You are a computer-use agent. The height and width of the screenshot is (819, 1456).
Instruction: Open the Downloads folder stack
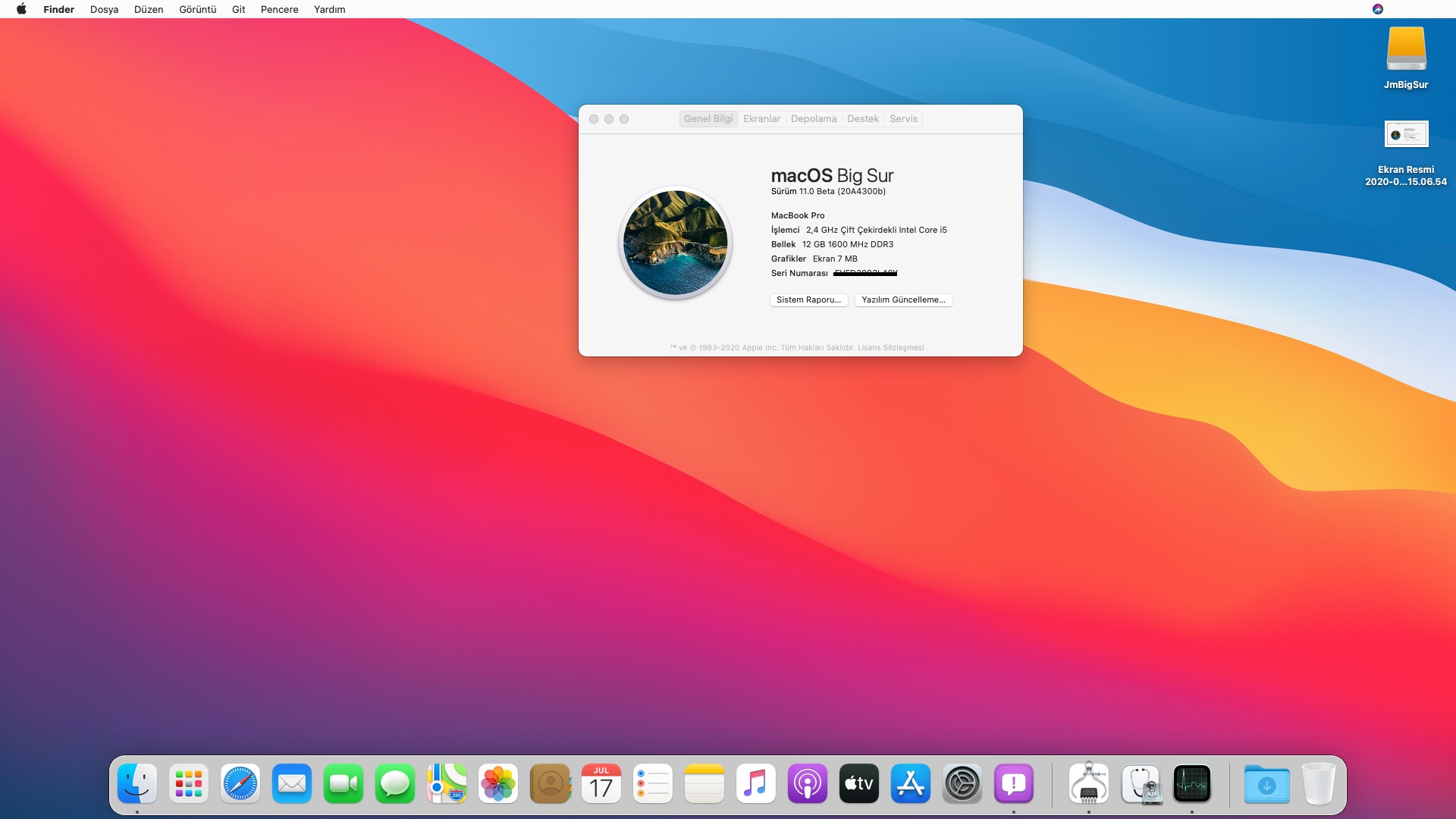tap(1266, 784)
